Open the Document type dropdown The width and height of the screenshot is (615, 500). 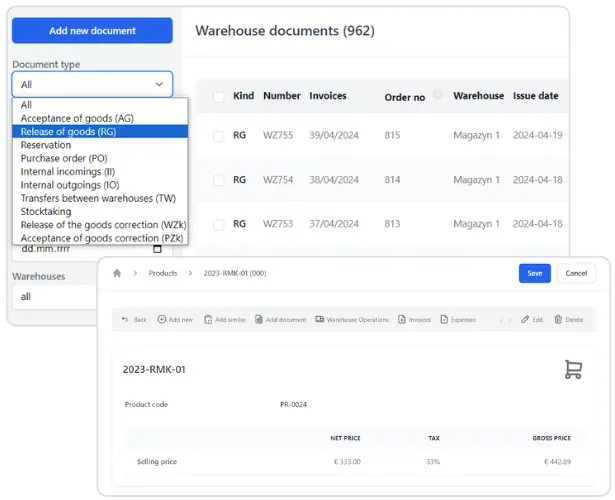coord(92,85)
